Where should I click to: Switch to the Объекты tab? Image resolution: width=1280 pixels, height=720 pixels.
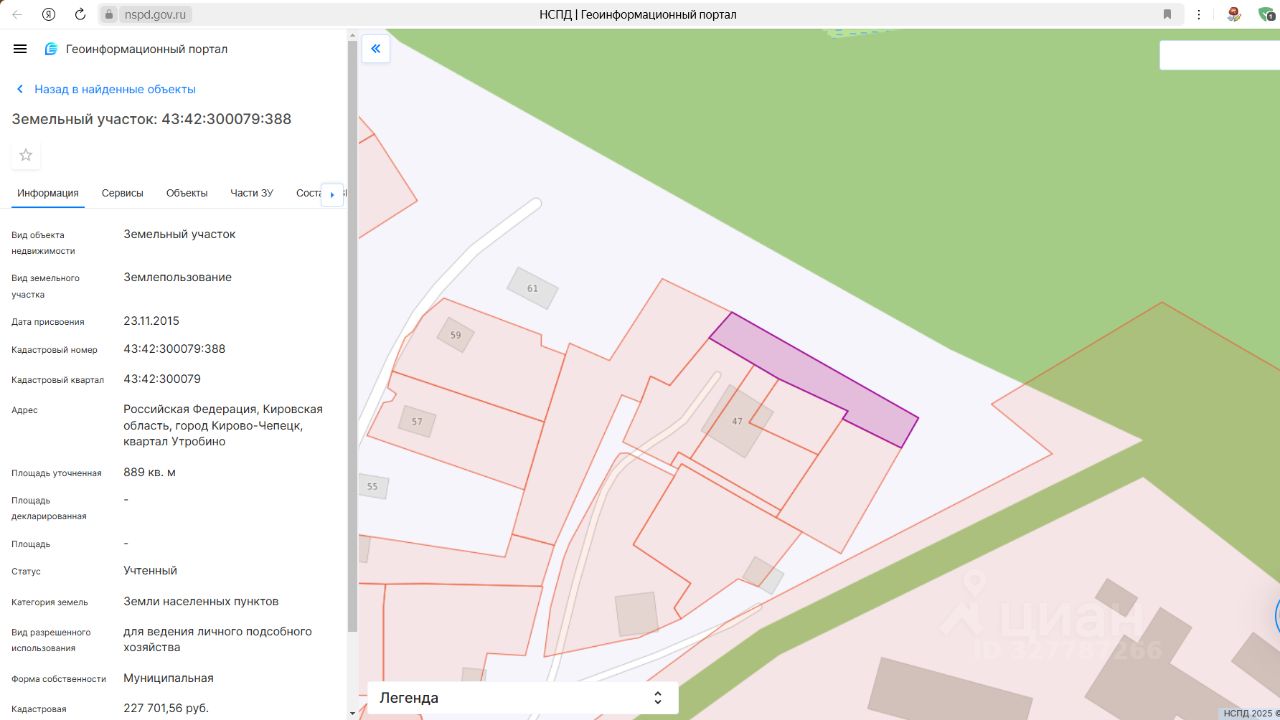click(187, 193)
